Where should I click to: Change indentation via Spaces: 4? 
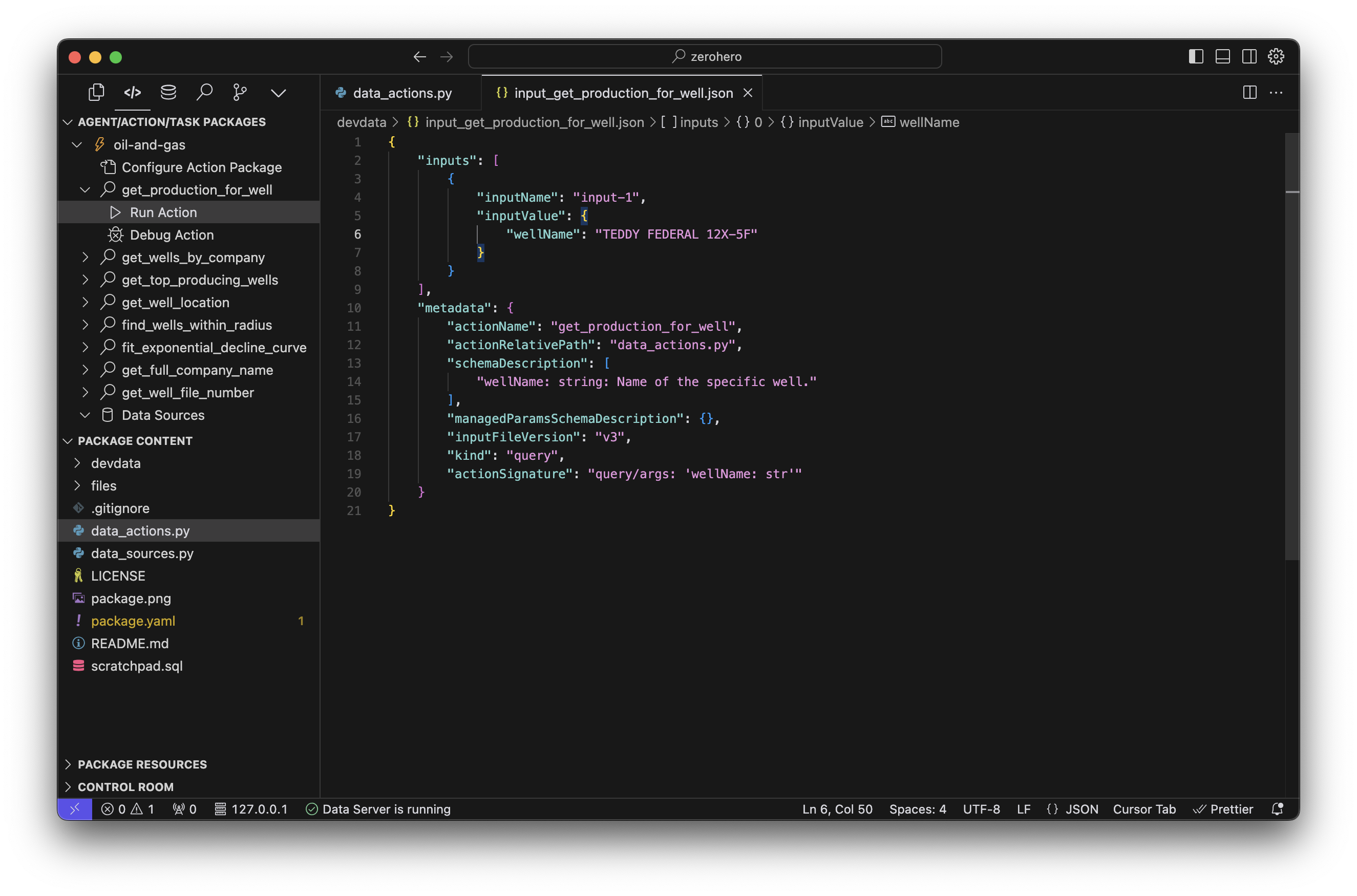pyautogui.click(x=918, y=809)
